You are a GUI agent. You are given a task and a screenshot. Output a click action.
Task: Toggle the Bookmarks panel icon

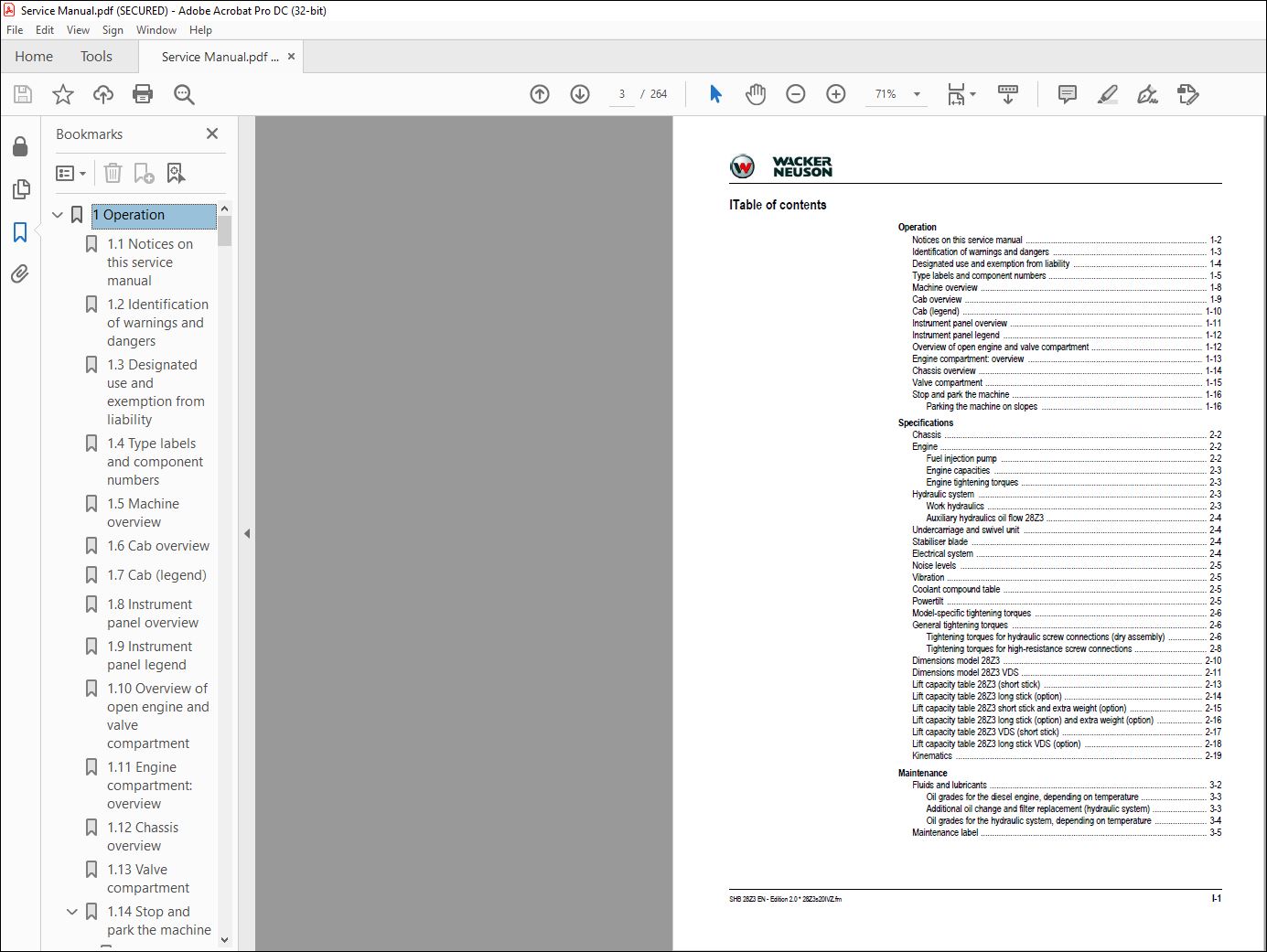pos(20,232)
